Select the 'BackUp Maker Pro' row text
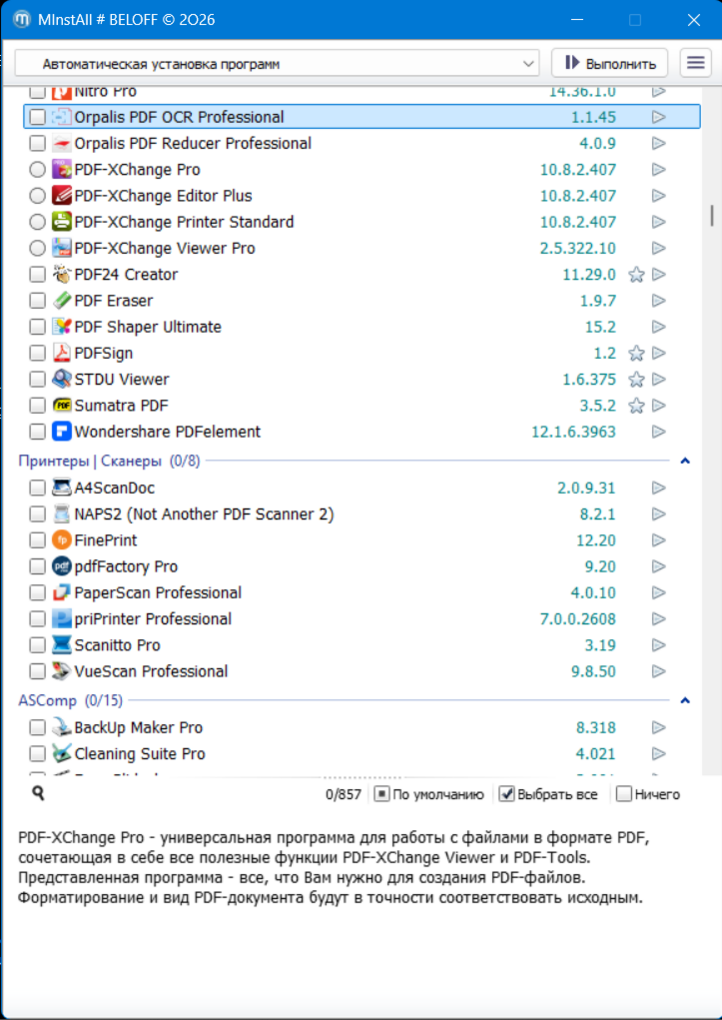 pos(139,727)
